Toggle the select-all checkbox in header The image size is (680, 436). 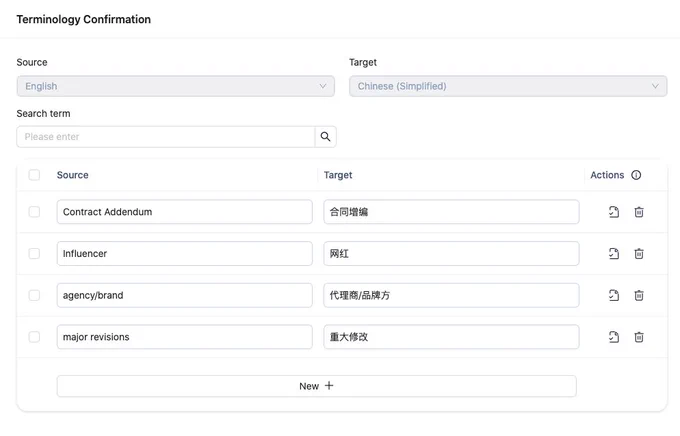point(34,175)
